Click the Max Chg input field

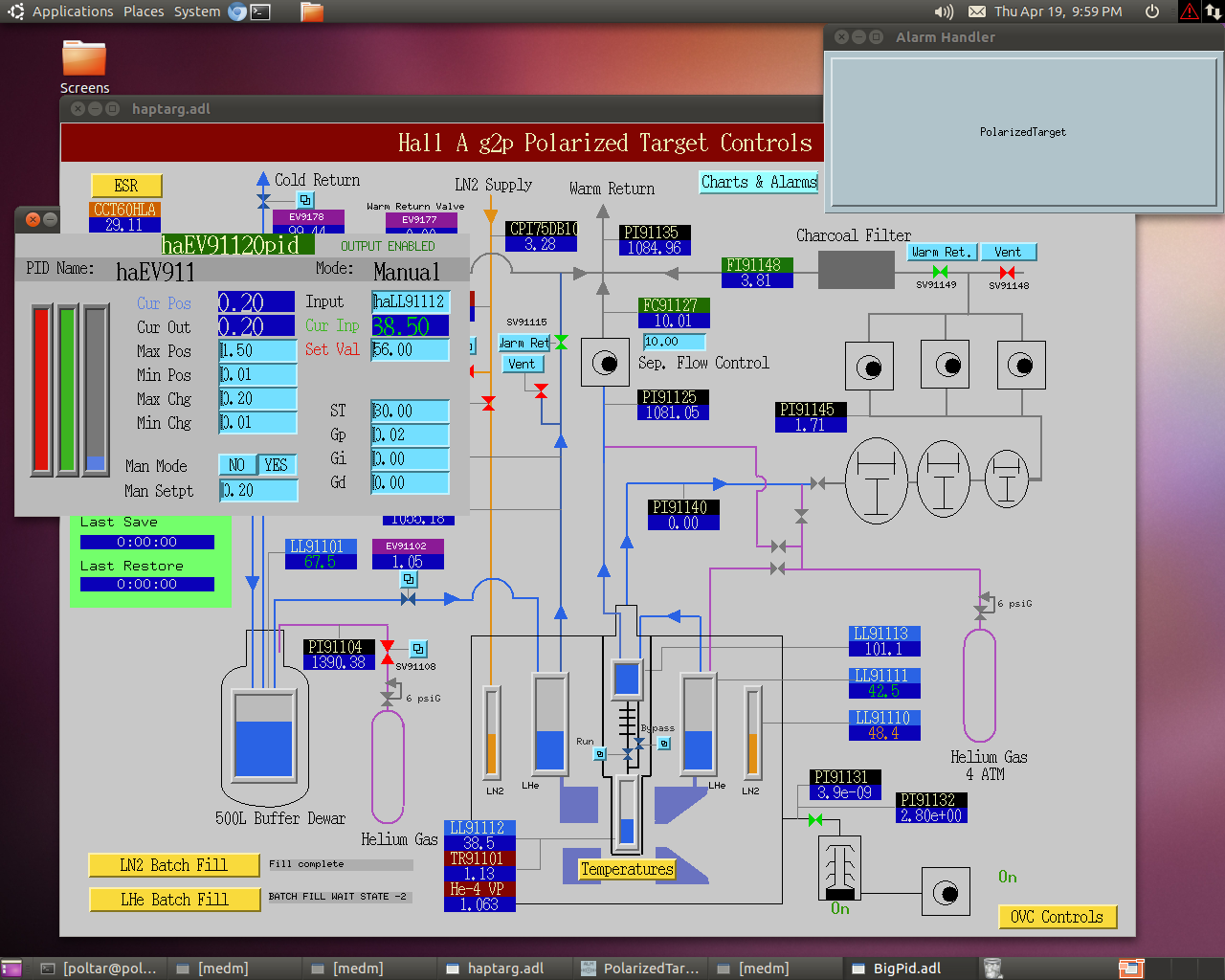257,398
